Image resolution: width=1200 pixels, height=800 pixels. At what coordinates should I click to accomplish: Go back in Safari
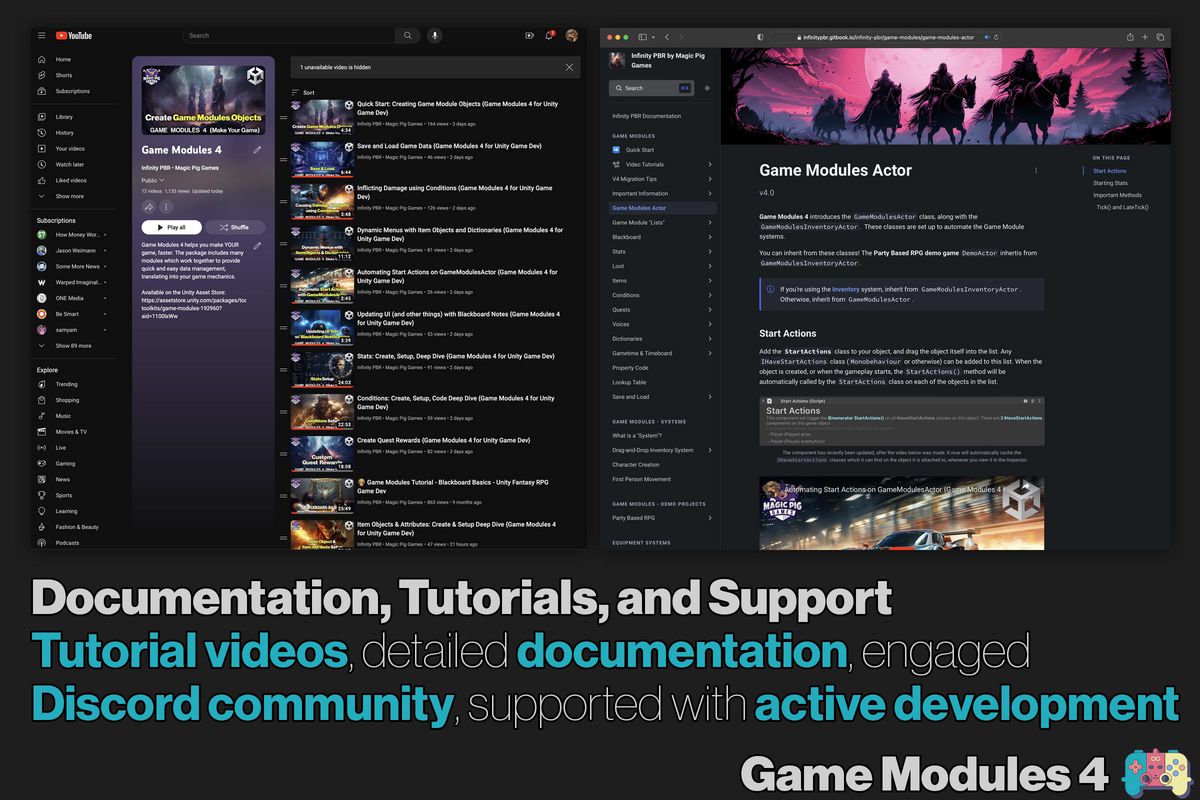coord(667,37)
